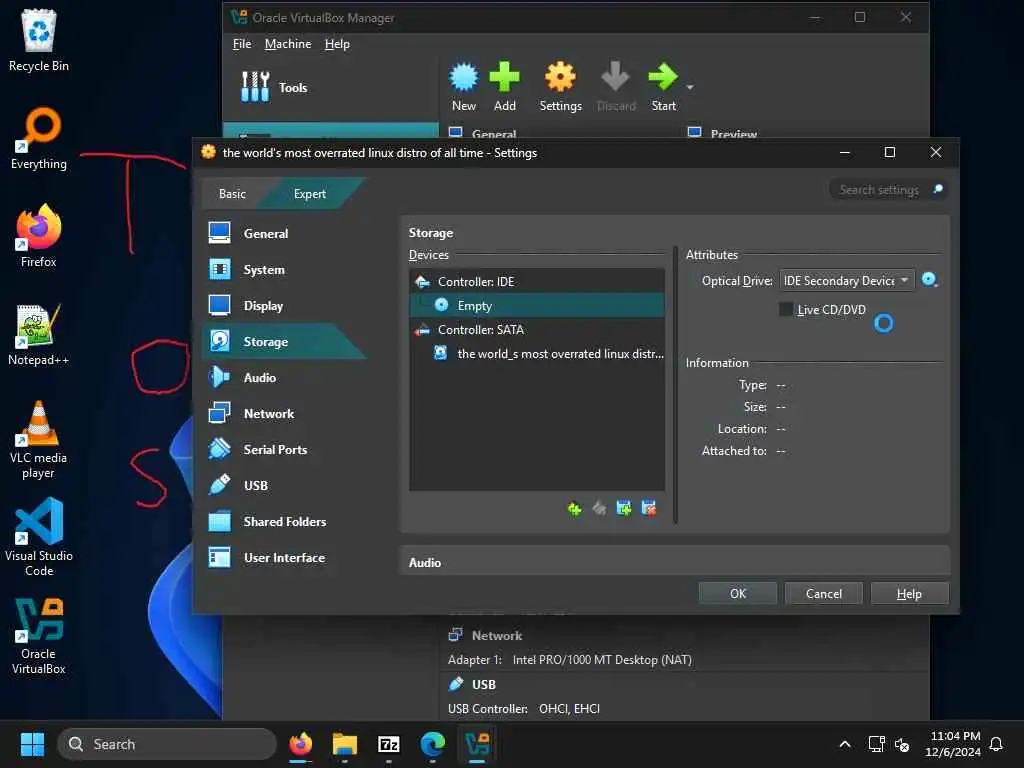Click the Oracle VirtualBox desktop shortcut

39,635
